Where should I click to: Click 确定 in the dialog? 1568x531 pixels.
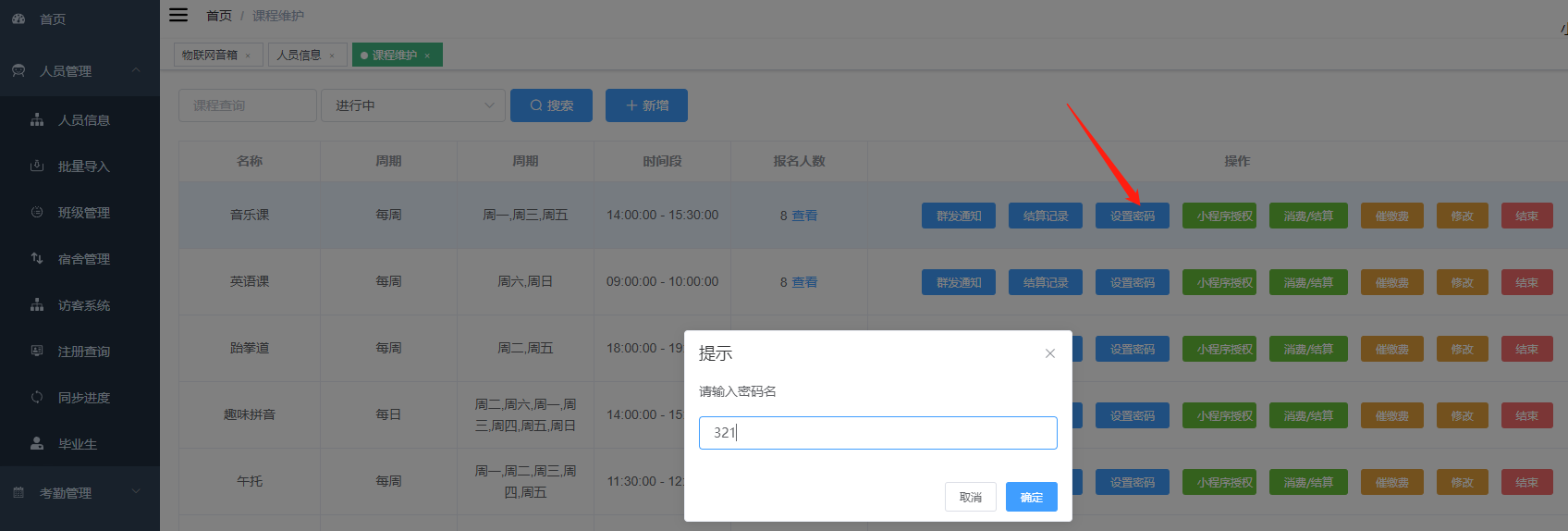pyautogui.click(x=1032, y=497)
